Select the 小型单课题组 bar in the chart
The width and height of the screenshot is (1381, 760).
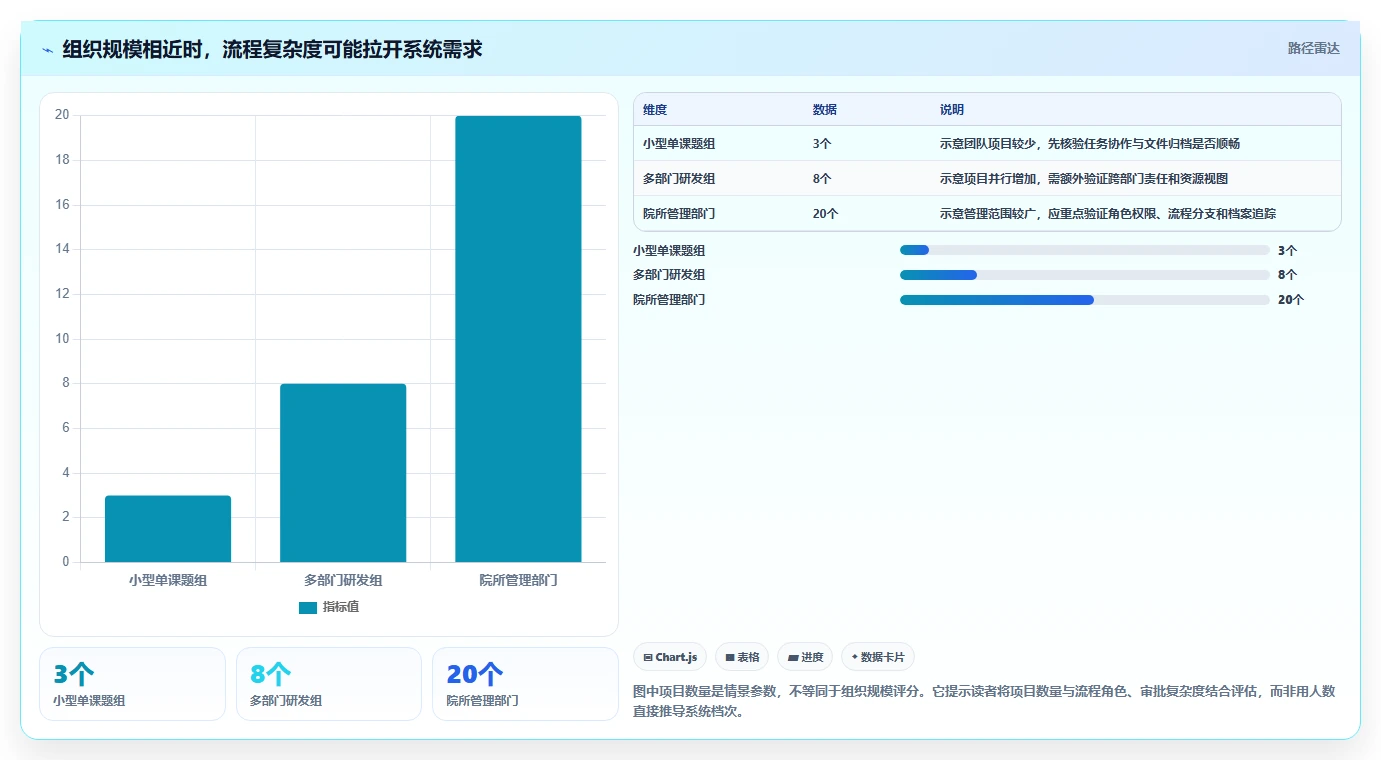tap(168, 529)
